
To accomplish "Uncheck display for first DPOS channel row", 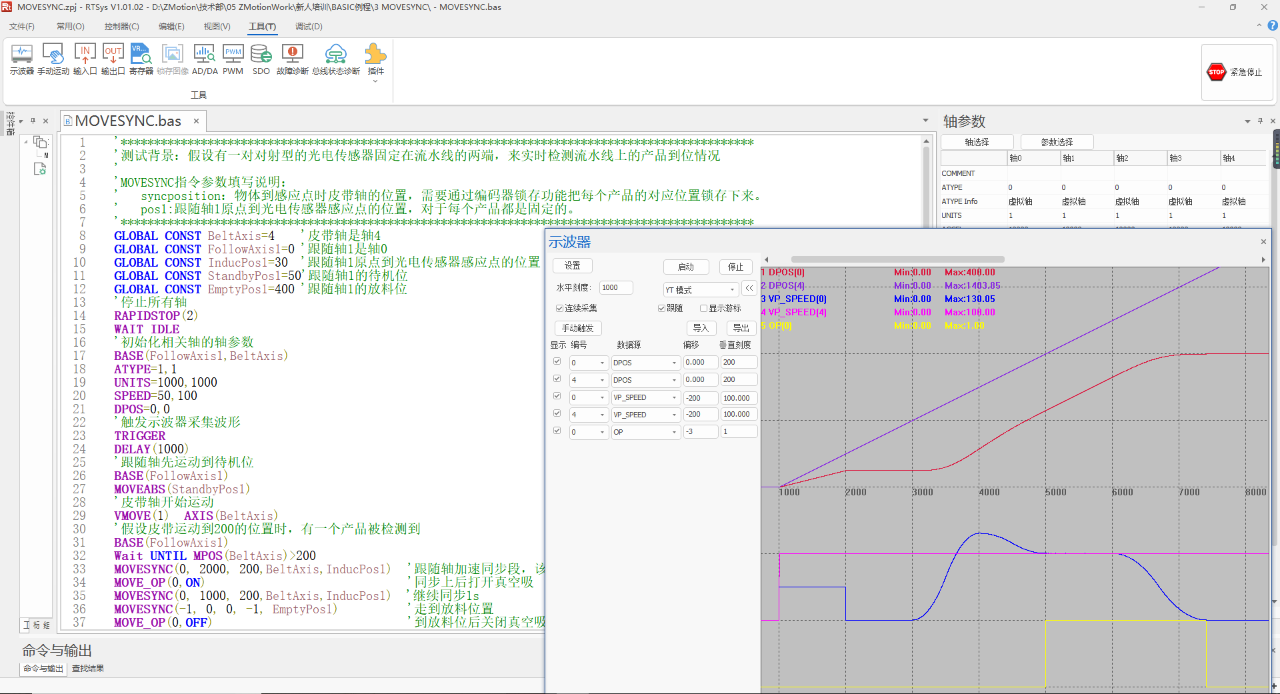I will pyautogui.click(x=557, y=362).
